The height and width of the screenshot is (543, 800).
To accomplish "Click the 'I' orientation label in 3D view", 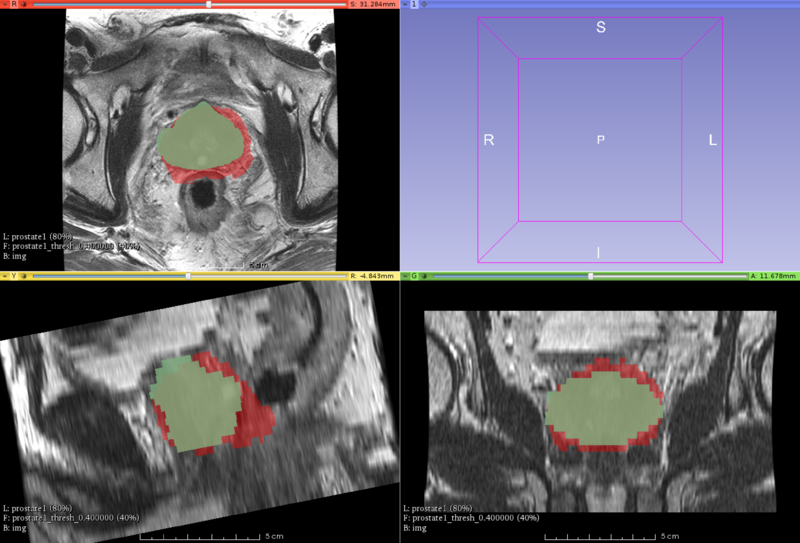I will pyautogui.click(x=598, y=252).
